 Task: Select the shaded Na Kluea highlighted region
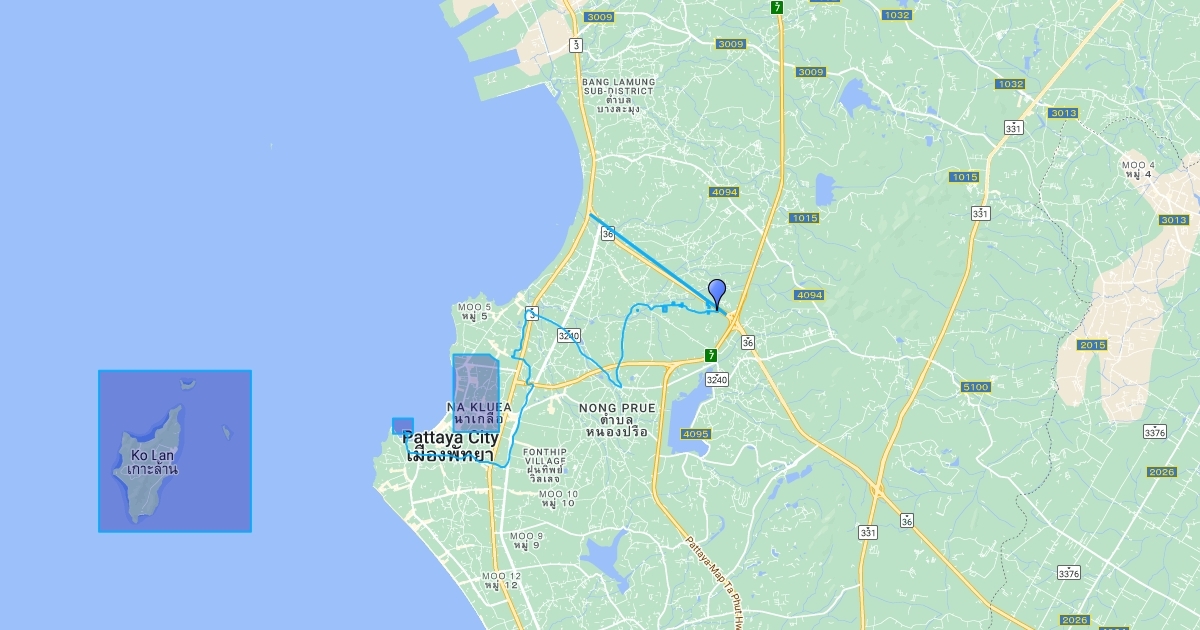click(476, 392)
